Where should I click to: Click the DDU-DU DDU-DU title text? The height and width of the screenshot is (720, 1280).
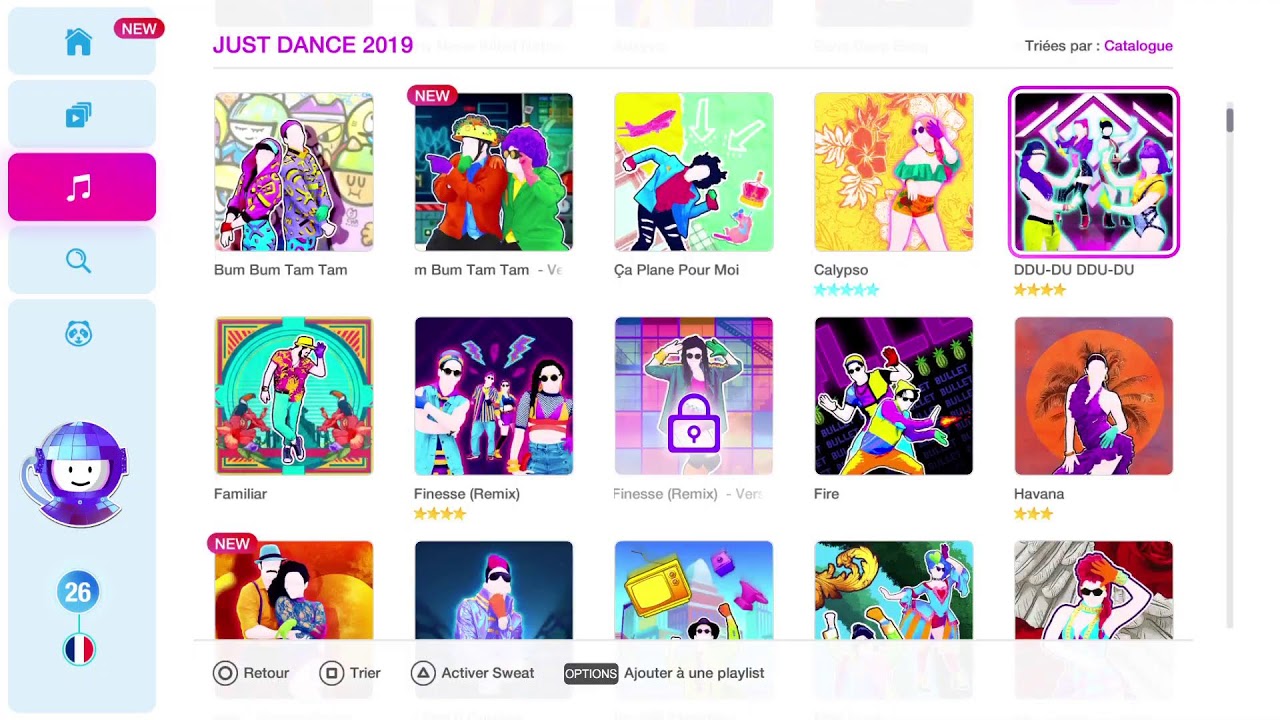(1074, 270)
